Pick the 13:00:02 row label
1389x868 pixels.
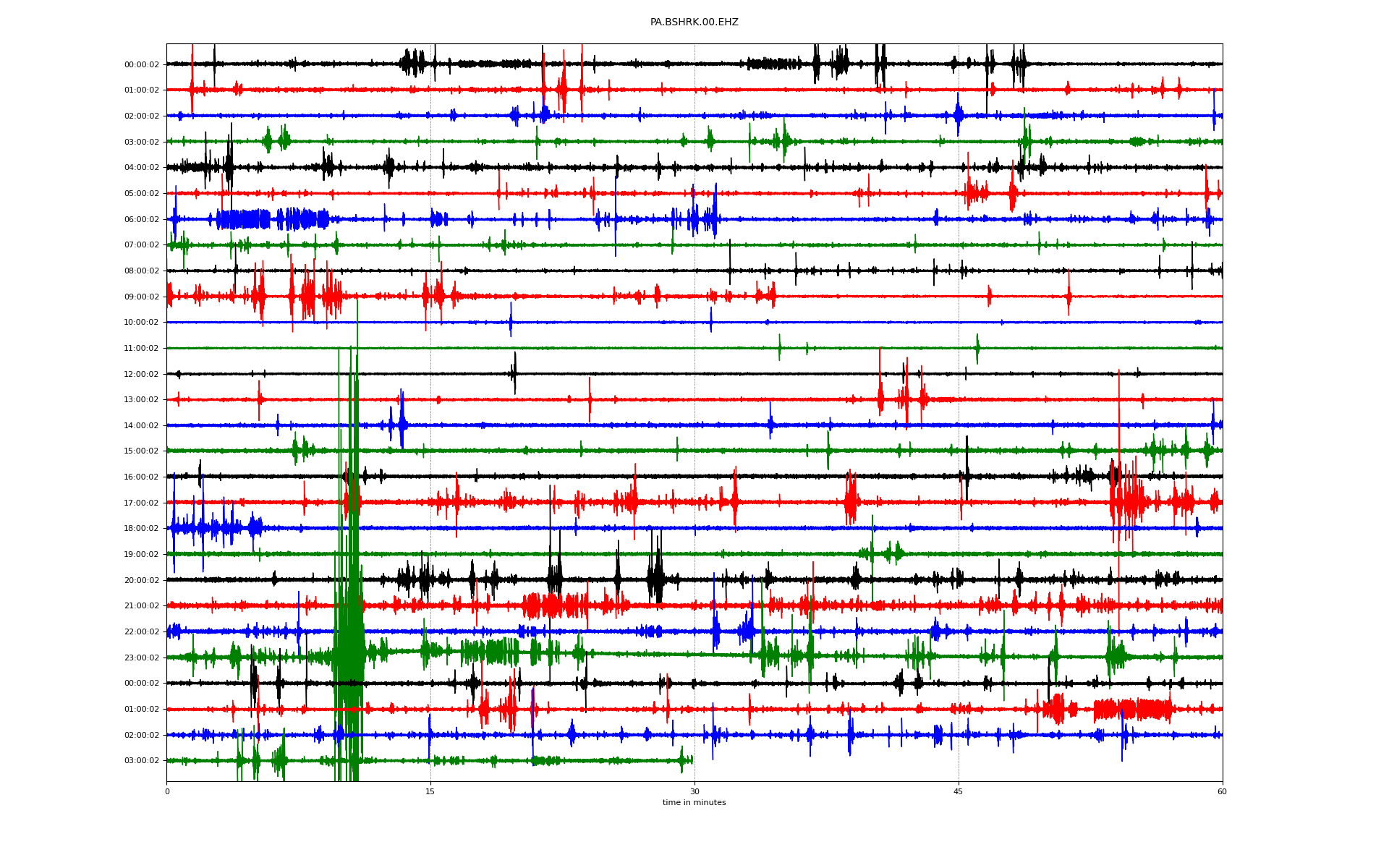click(x=141, y=400)
